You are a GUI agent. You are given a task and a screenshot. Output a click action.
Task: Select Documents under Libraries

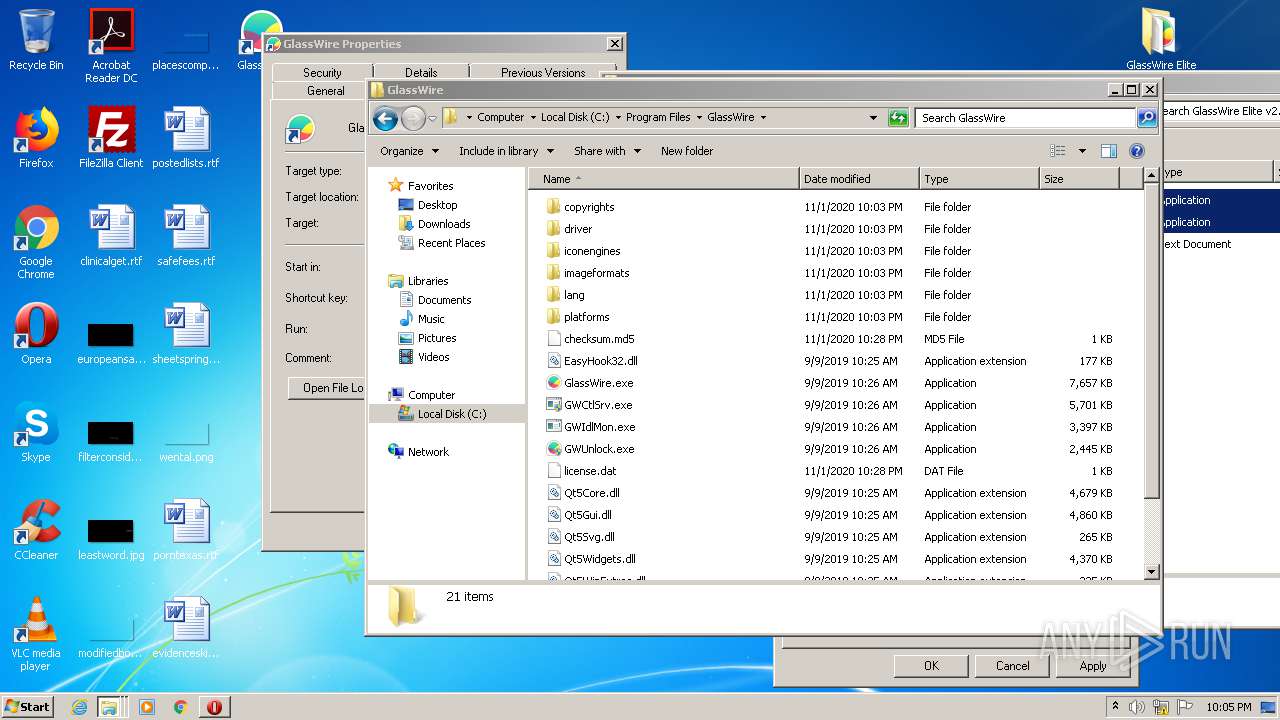444,300
